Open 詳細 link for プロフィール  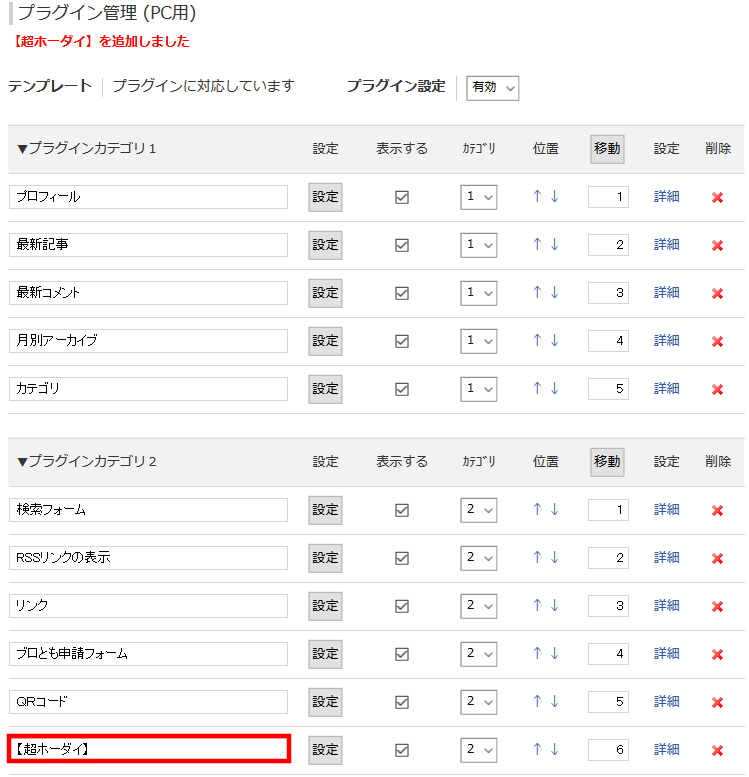point(666,197)
